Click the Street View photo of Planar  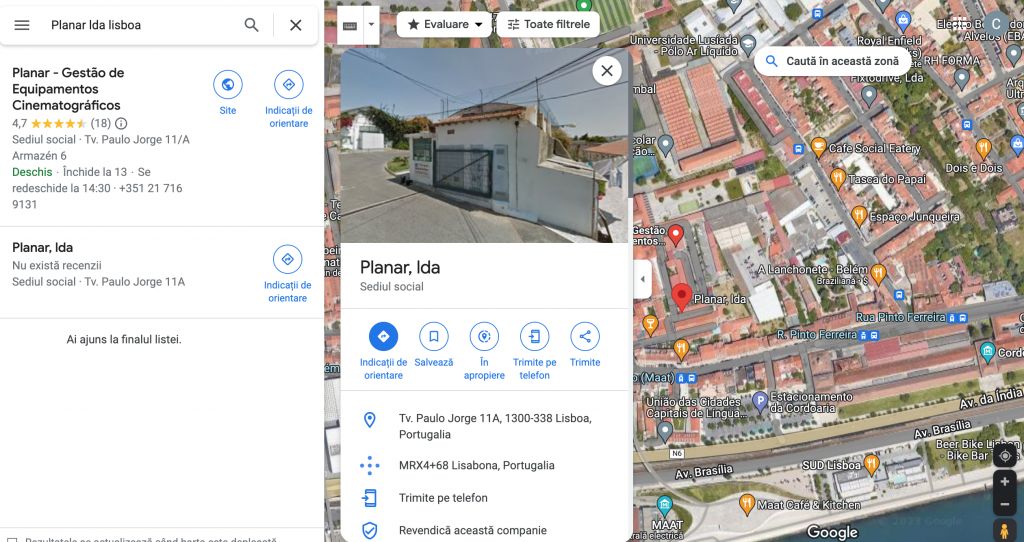pyautogui.click(x=484, y=145)
